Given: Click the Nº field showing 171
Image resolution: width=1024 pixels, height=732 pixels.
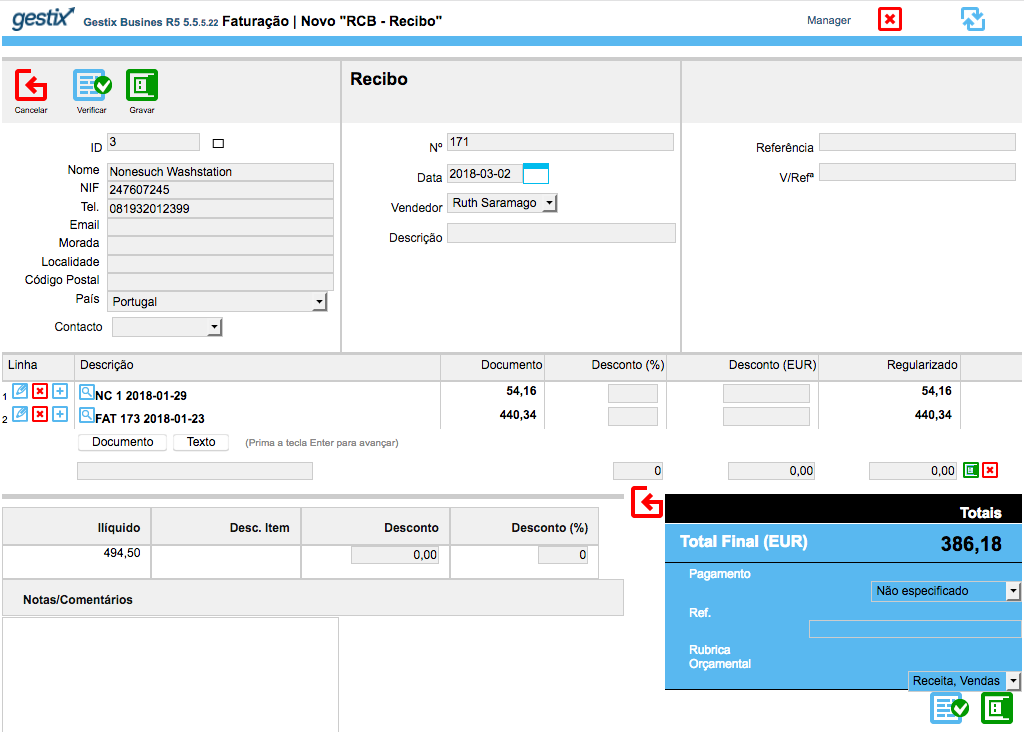Looking at the screenshot, I should (560, 142).
